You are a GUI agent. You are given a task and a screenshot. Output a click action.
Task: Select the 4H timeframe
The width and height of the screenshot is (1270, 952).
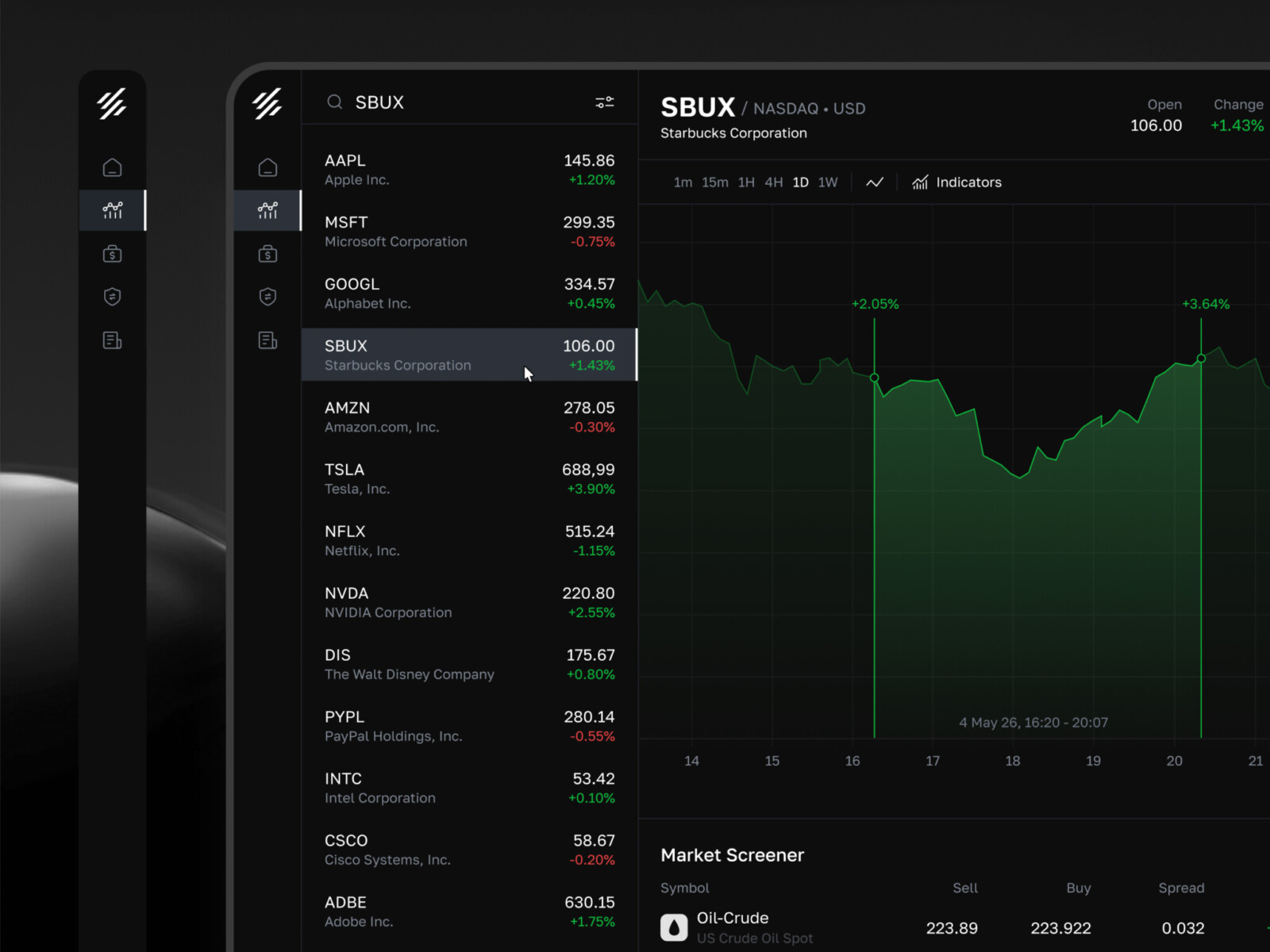click(x=774, y=182)
